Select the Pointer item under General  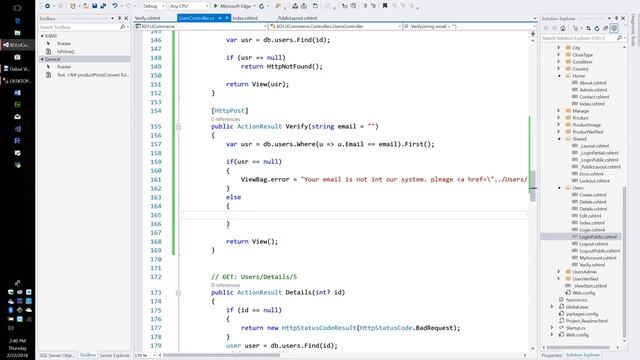64,67
